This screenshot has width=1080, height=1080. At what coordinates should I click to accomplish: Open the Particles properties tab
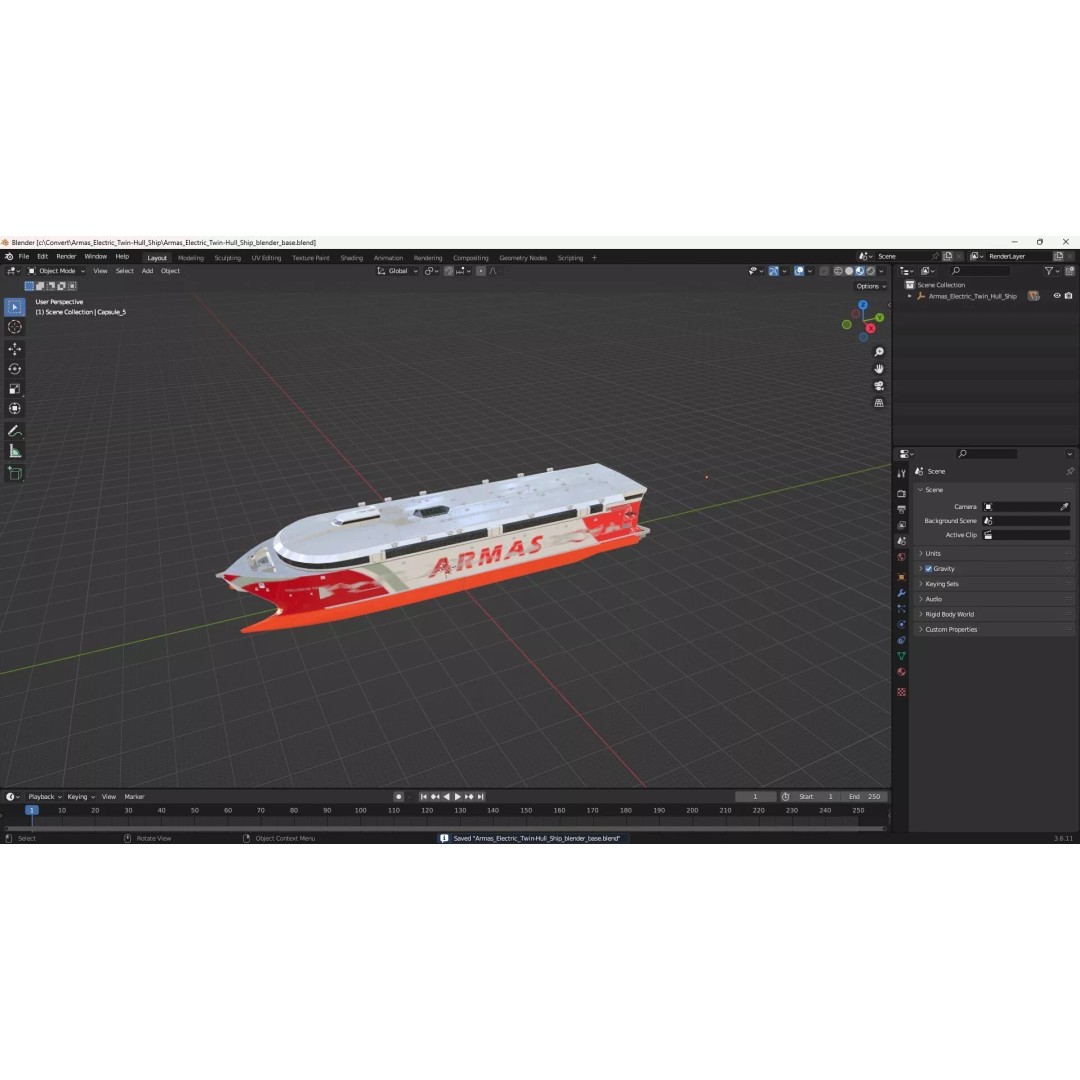pyautogui.click(x=901, y=609)
